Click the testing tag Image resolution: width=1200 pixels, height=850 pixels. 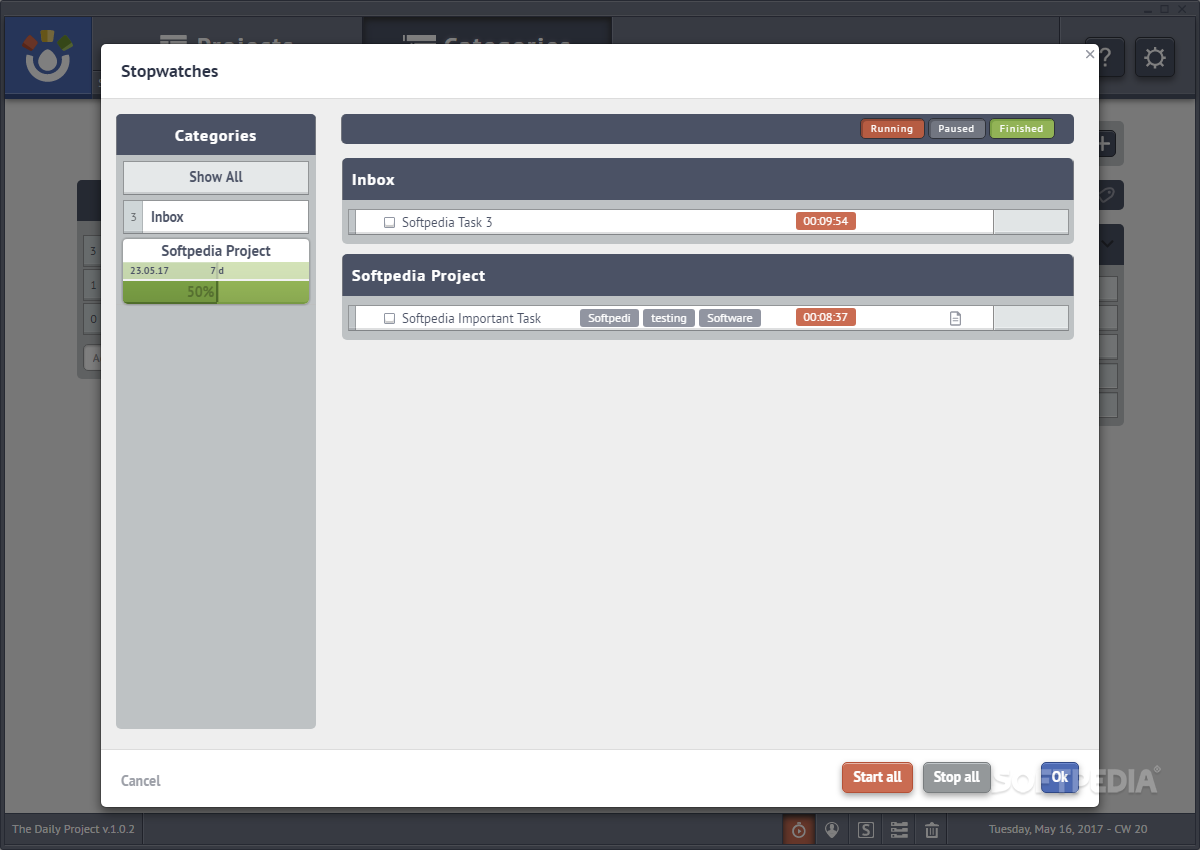click(x=669, y=318)
